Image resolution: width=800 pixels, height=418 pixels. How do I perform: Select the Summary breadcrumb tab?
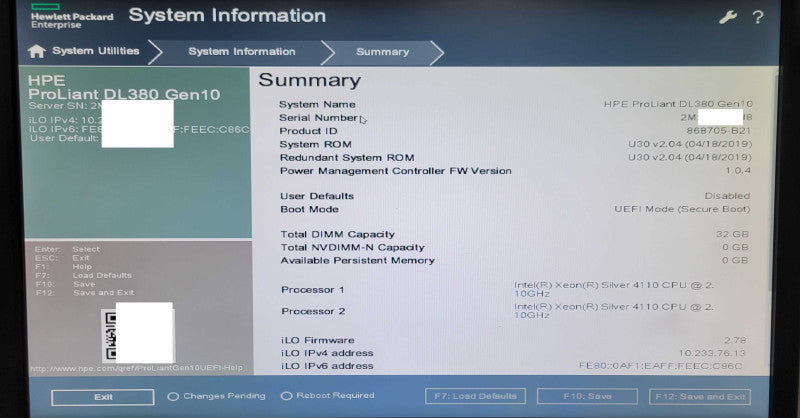tap(383, 52)
